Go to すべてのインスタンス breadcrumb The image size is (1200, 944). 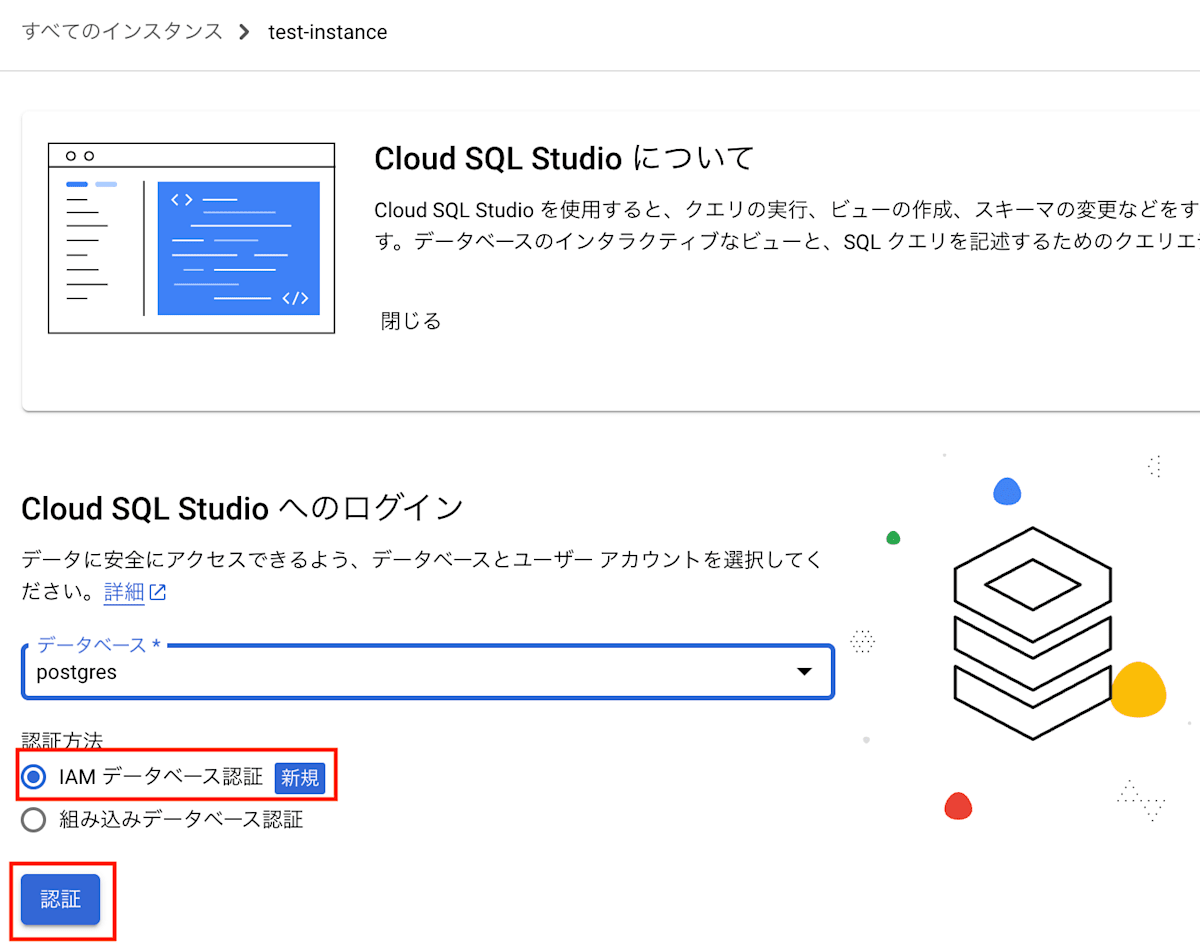[122, 32]
